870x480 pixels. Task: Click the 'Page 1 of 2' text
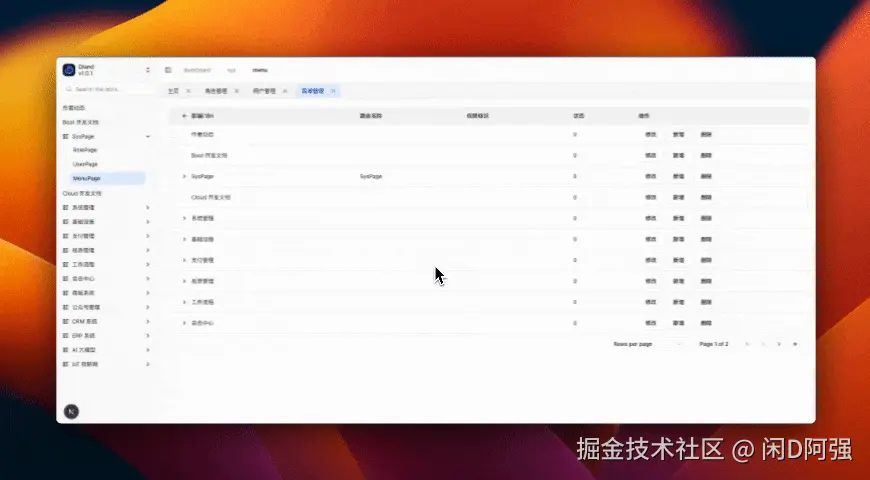pos(714,344)
